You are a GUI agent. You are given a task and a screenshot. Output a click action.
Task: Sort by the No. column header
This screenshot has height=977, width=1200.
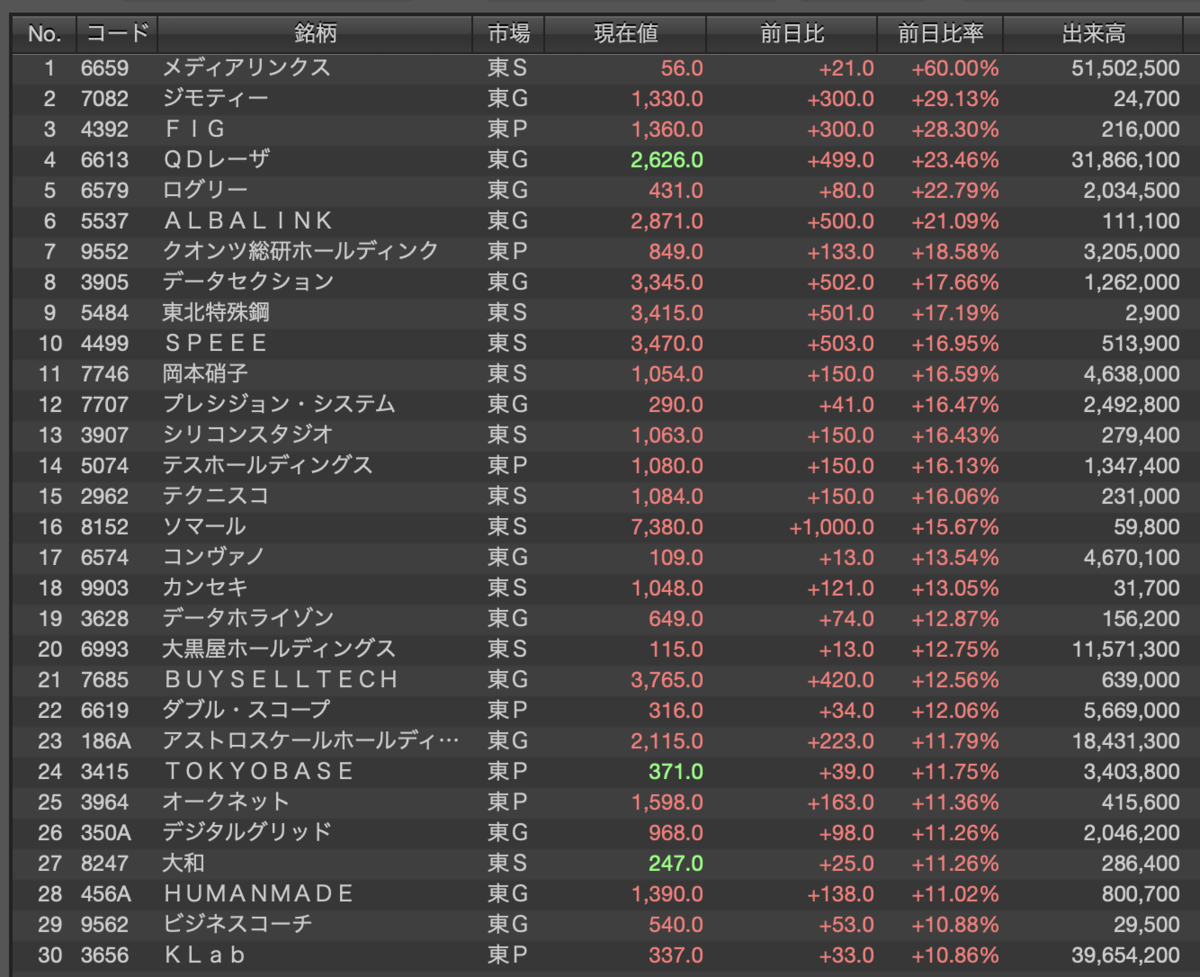coord(44,34)
